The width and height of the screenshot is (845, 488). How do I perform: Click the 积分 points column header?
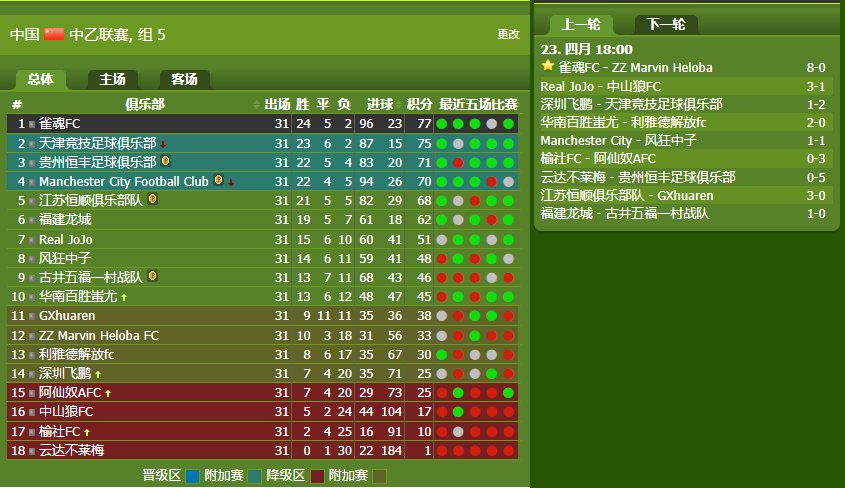coord(419,104)
